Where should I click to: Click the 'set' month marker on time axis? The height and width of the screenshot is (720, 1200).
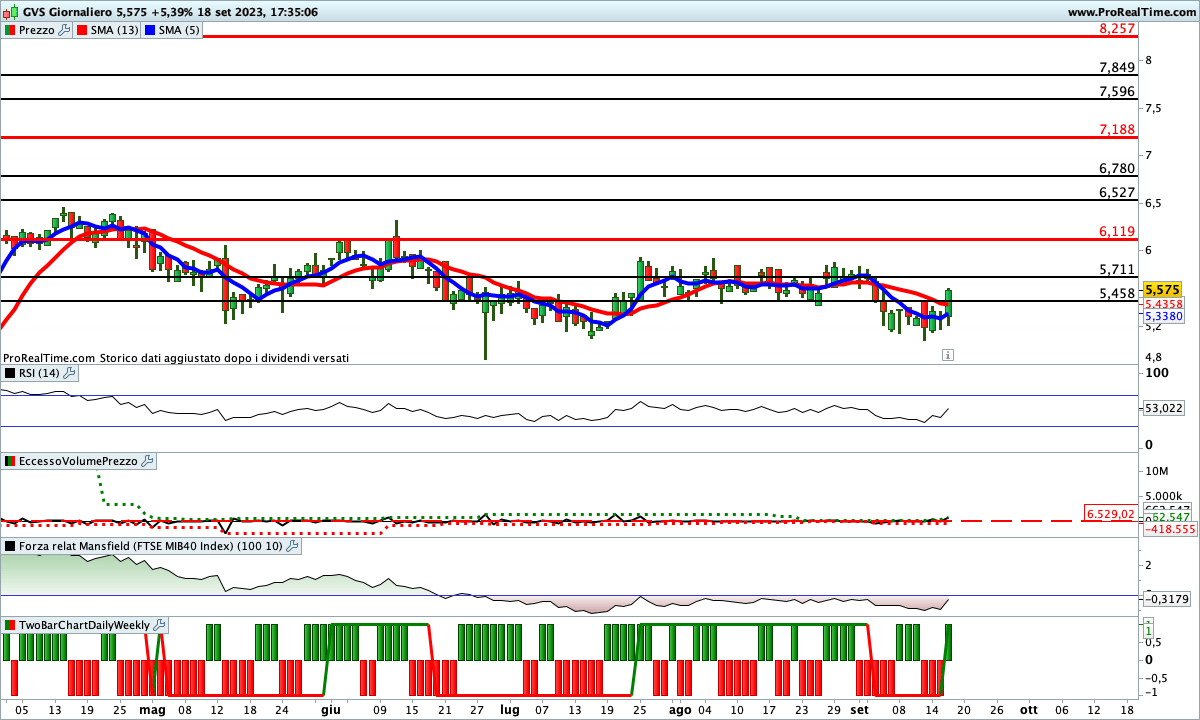(x=859, y=709)
